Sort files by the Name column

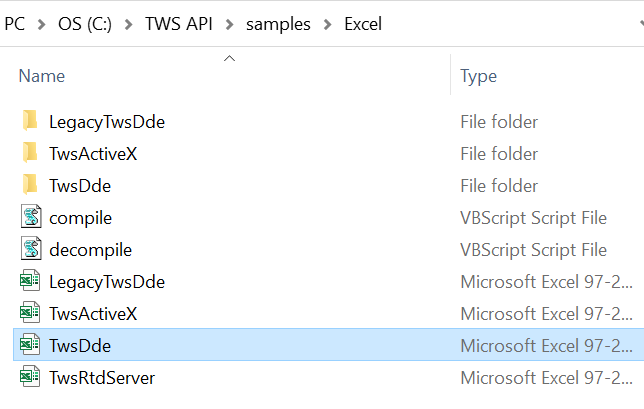42,76
